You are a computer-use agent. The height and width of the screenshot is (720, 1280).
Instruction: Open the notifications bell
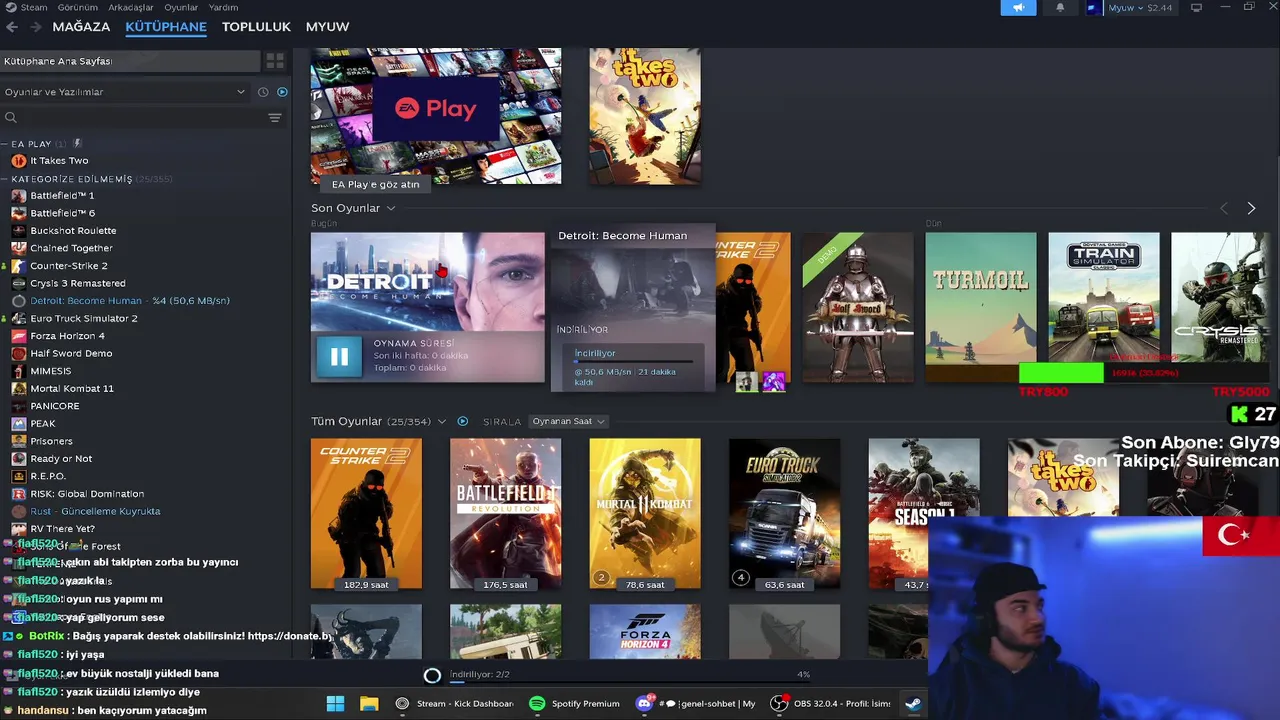tap(1060, 8)
